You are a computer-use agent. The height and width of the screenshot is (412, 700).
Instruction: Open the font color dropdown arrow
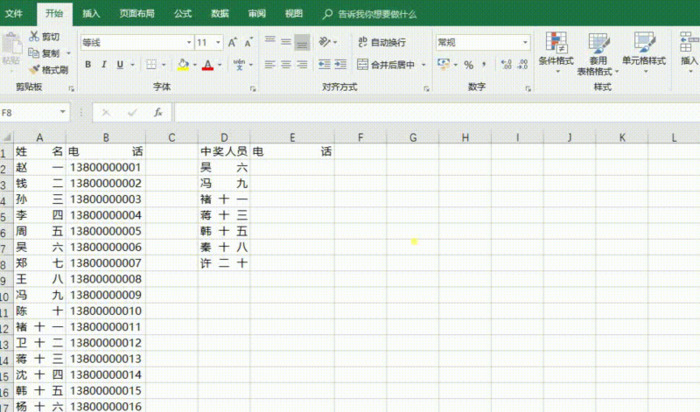[x=220, y=65]
